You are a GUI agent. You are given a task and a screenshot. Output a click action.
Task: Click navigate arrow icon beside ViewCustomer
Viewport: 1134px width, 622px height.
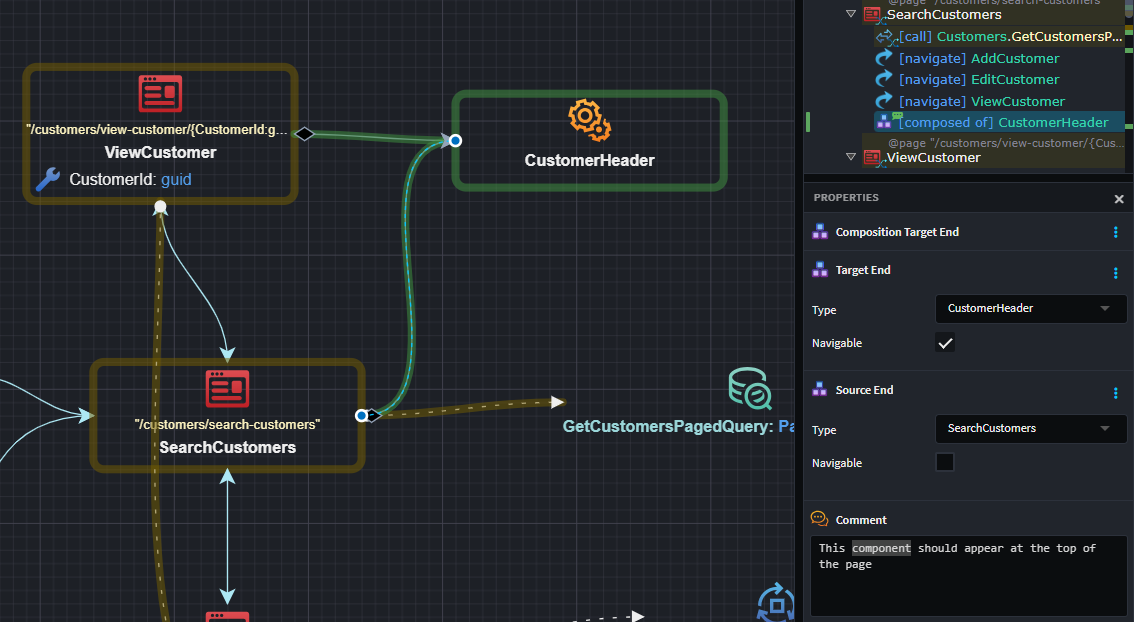pyautogui.click(x=884, y=101)
